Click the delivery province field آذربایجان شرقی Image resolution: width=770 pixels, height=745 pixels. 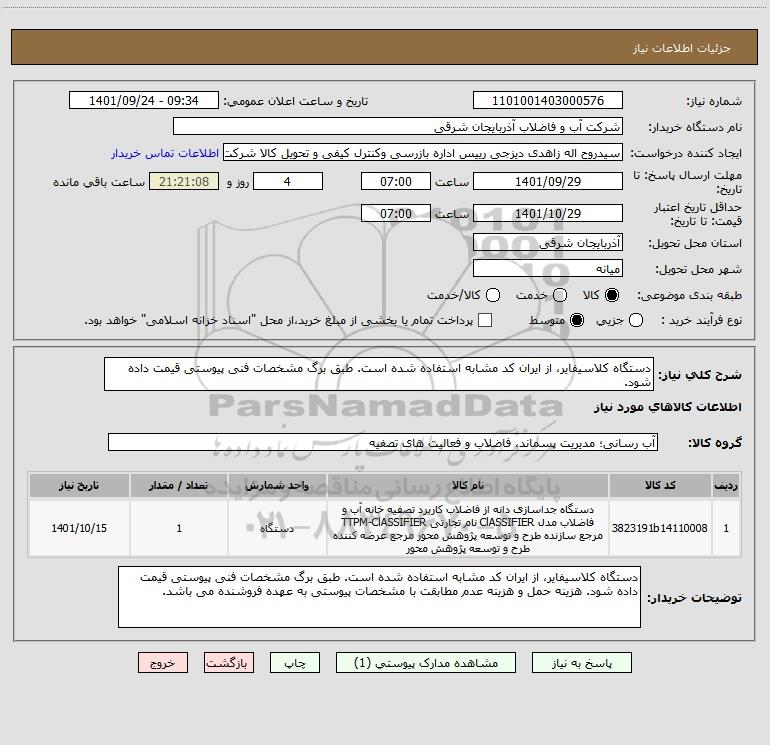coord(548,243)
